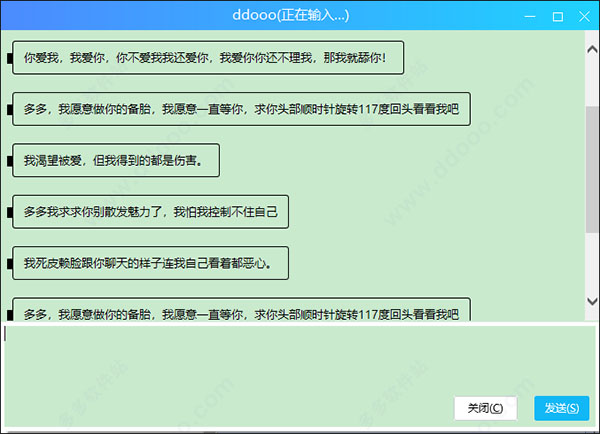Select message "我渴望被爱，但我得到的都是伤害。"
Screen dimensions: 600x434
[116, 160]
